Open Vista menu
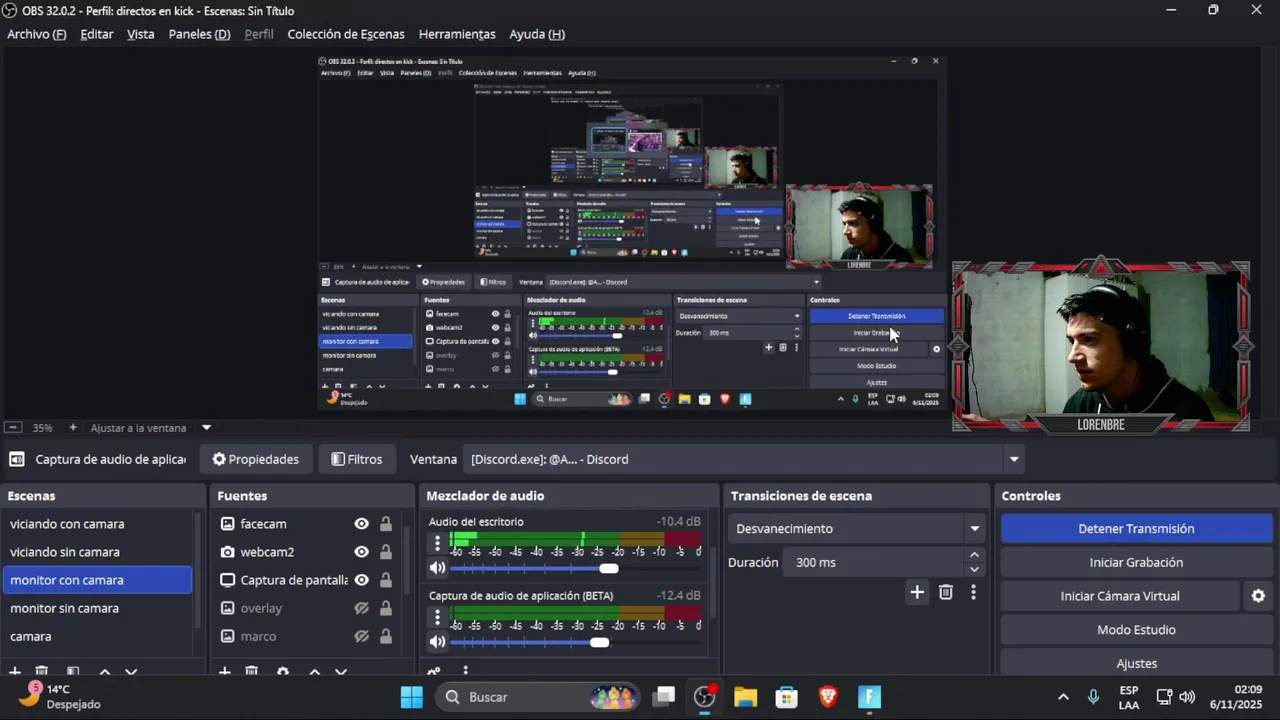 pyautogui.click(x=141, y=34)
